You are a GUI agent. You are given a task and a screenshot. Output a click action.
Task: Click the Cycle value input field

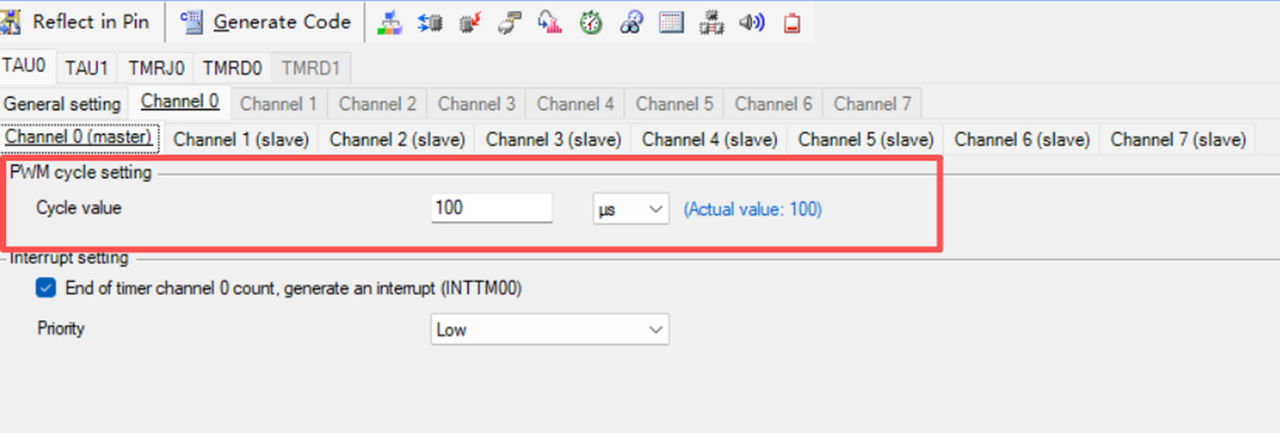point(491,209)
